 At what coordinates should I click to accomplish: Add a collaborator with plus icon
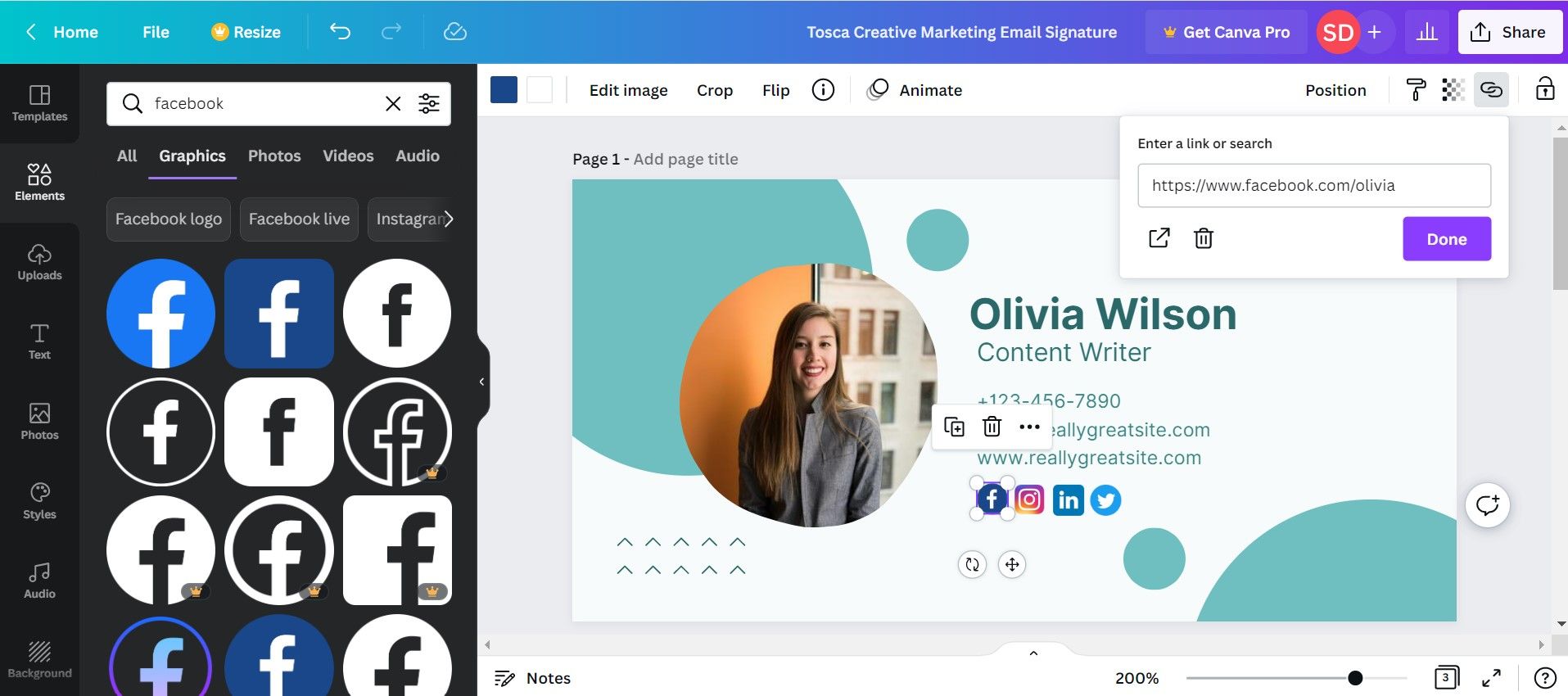1374,32
